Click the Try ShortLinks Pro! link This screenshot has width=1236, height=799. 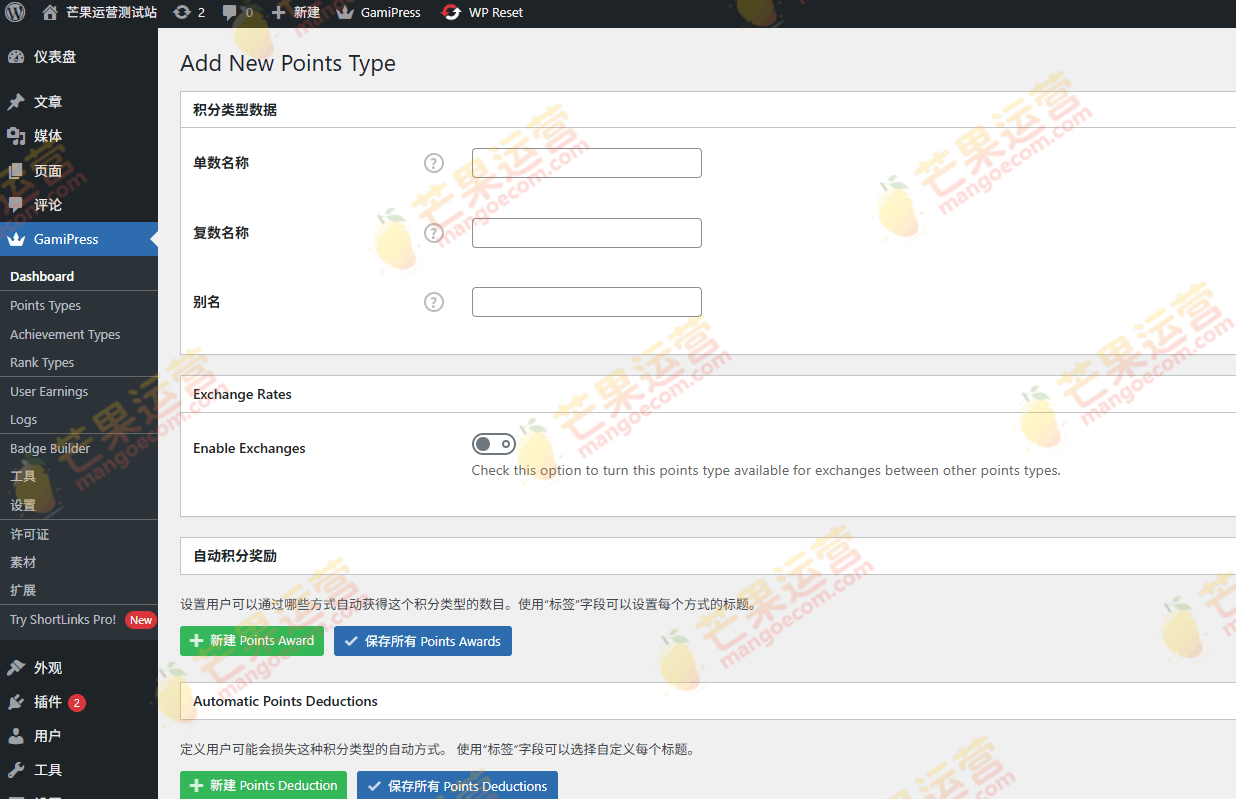click(63, 620)
